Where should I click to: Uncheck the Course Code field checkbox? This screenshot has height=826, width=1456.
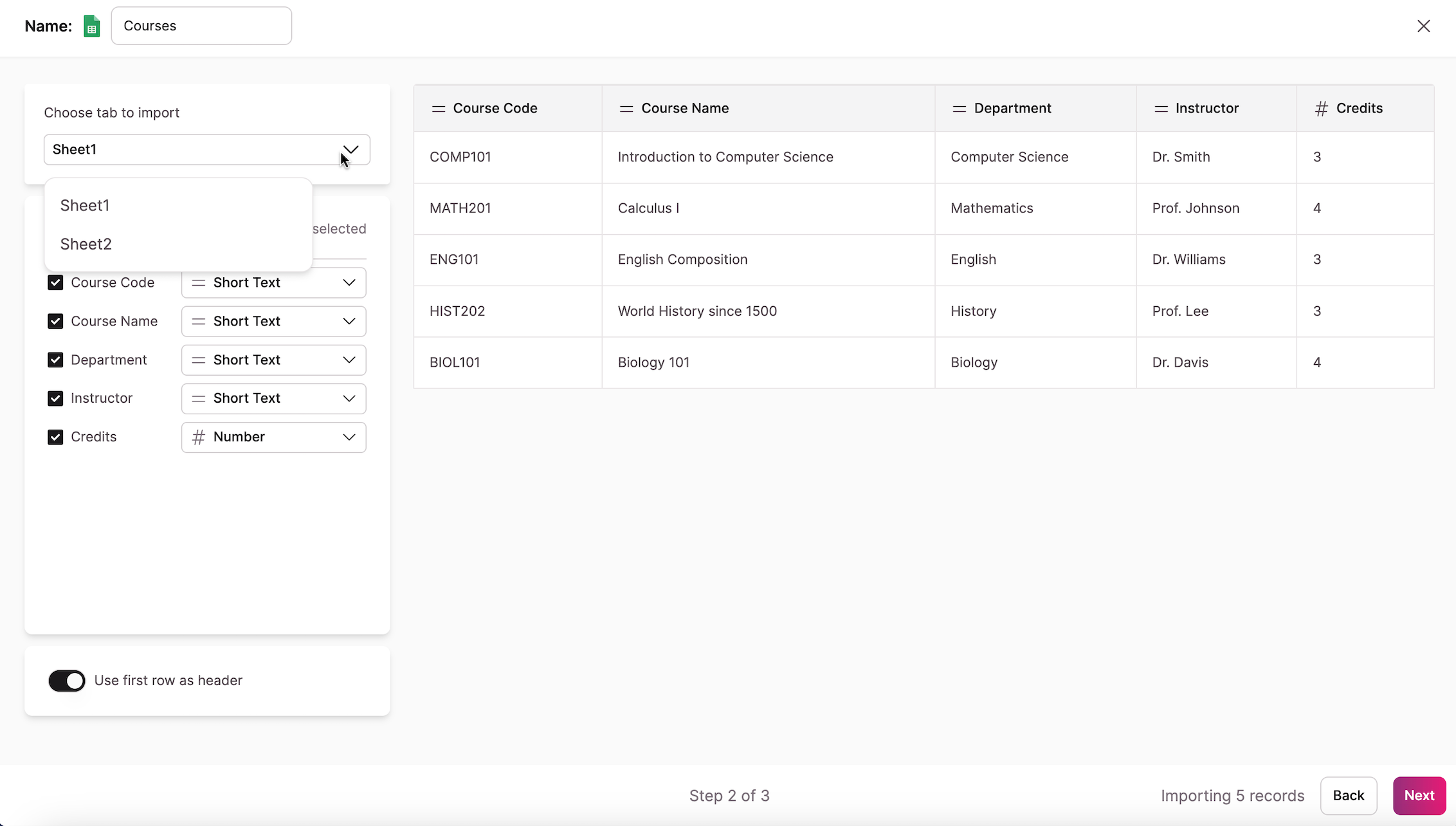coord(55,282)
